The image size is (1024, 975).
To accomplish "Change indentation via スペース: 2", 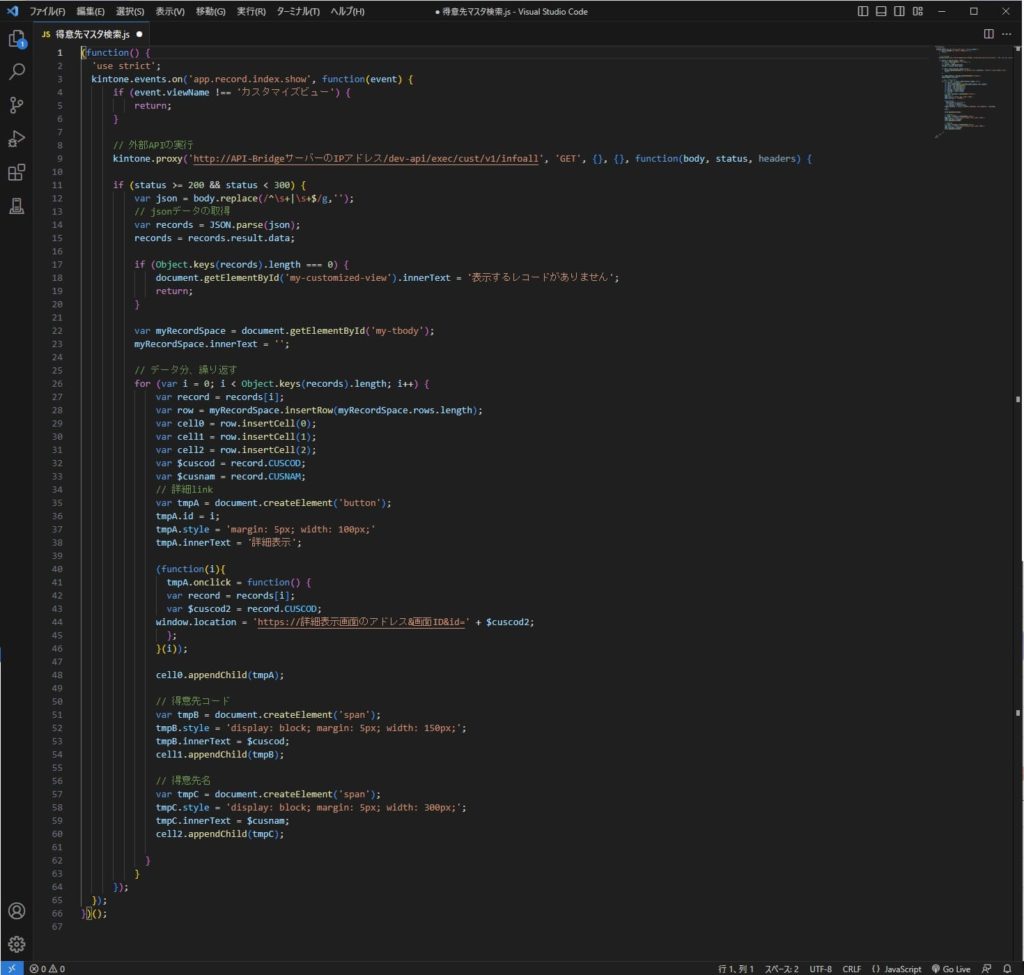I will point(782,969).
